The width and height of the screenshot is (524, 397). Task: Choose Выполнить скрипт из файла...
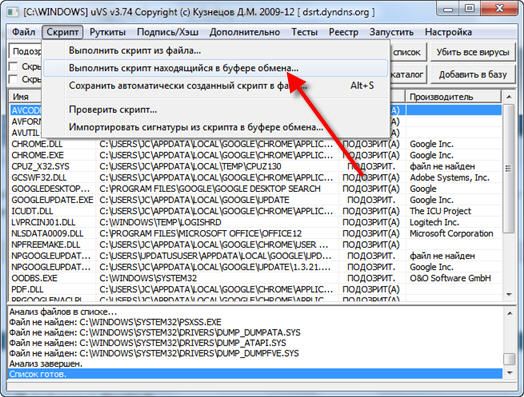click(x=216, y=51)
